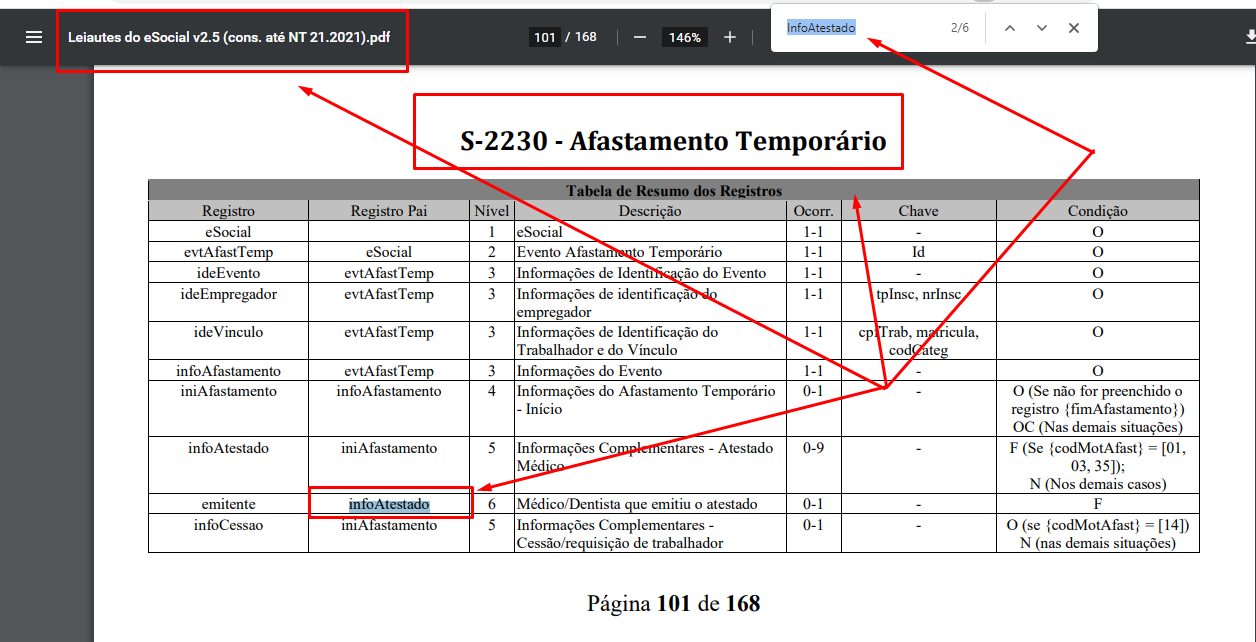
Task: Click heading S-2230 - Afastamento Temporário
Action: coord(673,141)
